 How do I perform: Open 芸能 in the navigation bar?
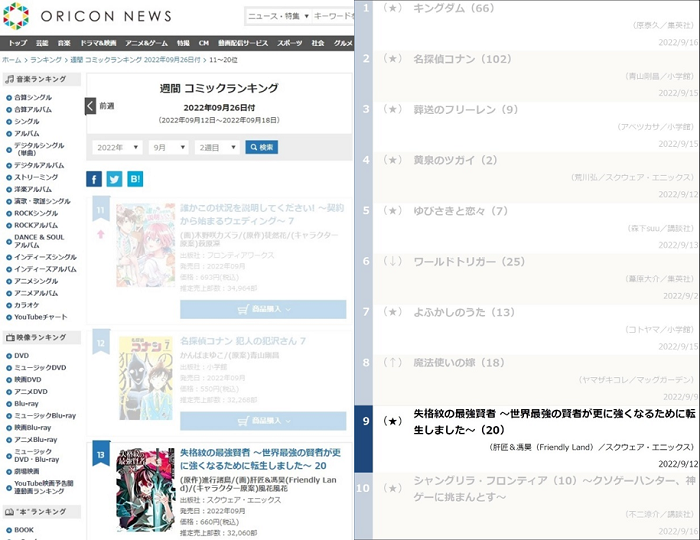(x=42, y=43)
